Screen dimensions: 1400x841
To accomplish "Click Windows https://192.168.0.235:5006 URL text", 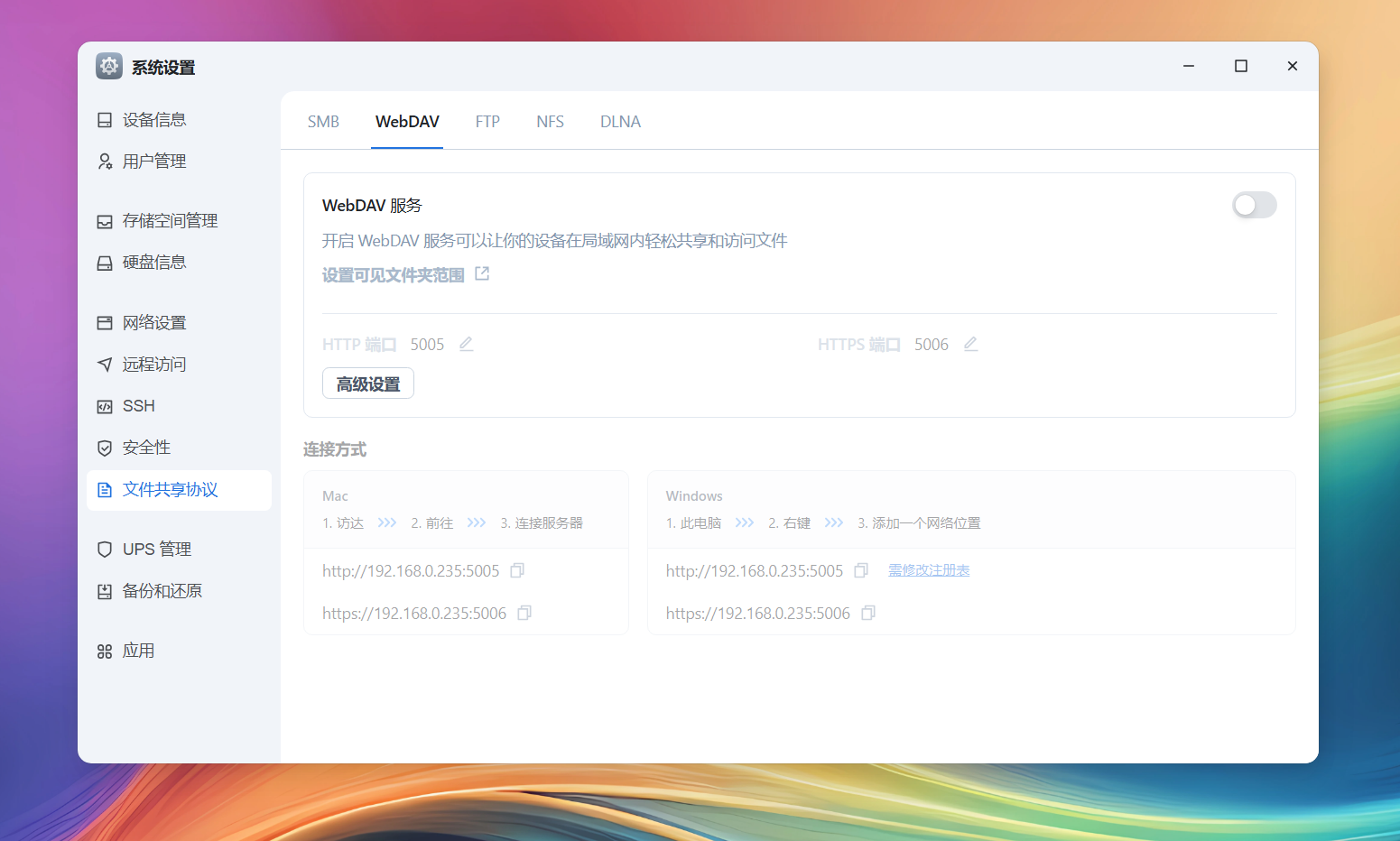I will pyautogui.click(x=758, y=614).
